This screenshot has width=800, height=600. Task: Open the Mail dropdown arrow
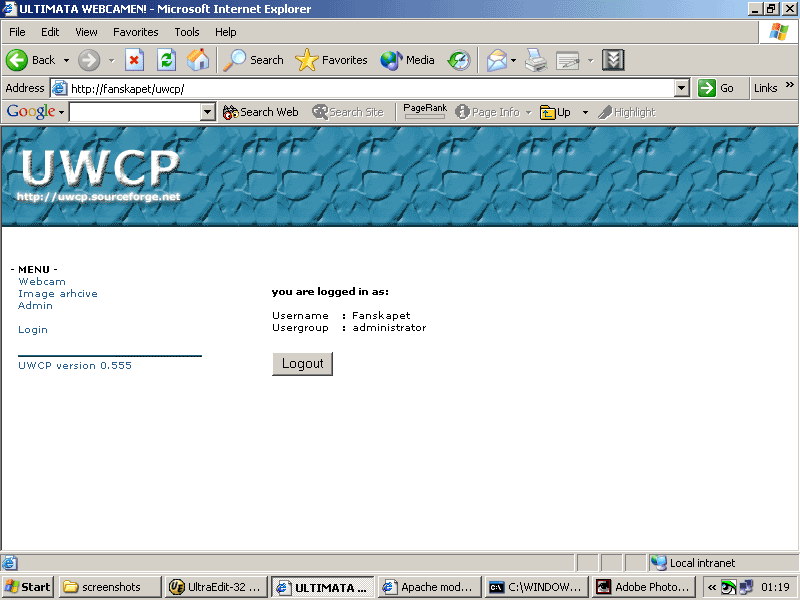pos(513,60)
